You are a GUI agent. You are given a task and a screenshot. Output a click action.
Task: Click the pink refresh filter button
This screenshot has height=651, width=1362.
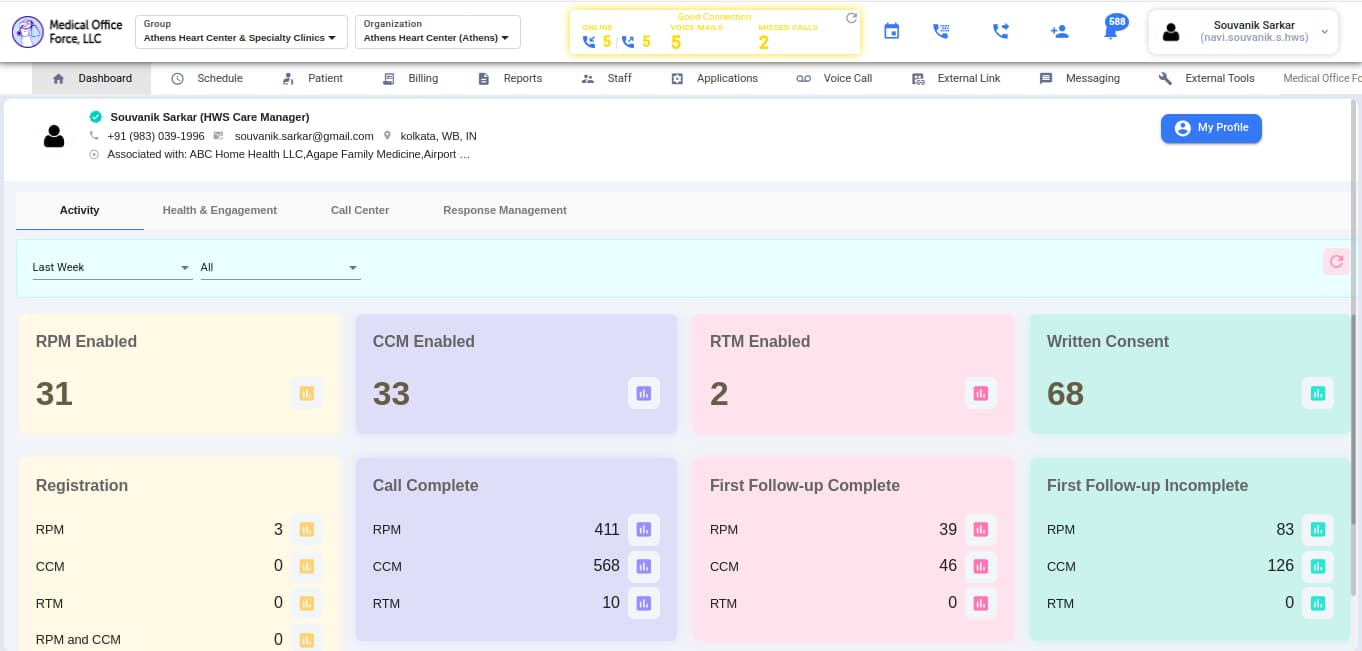coord(1335,262)
